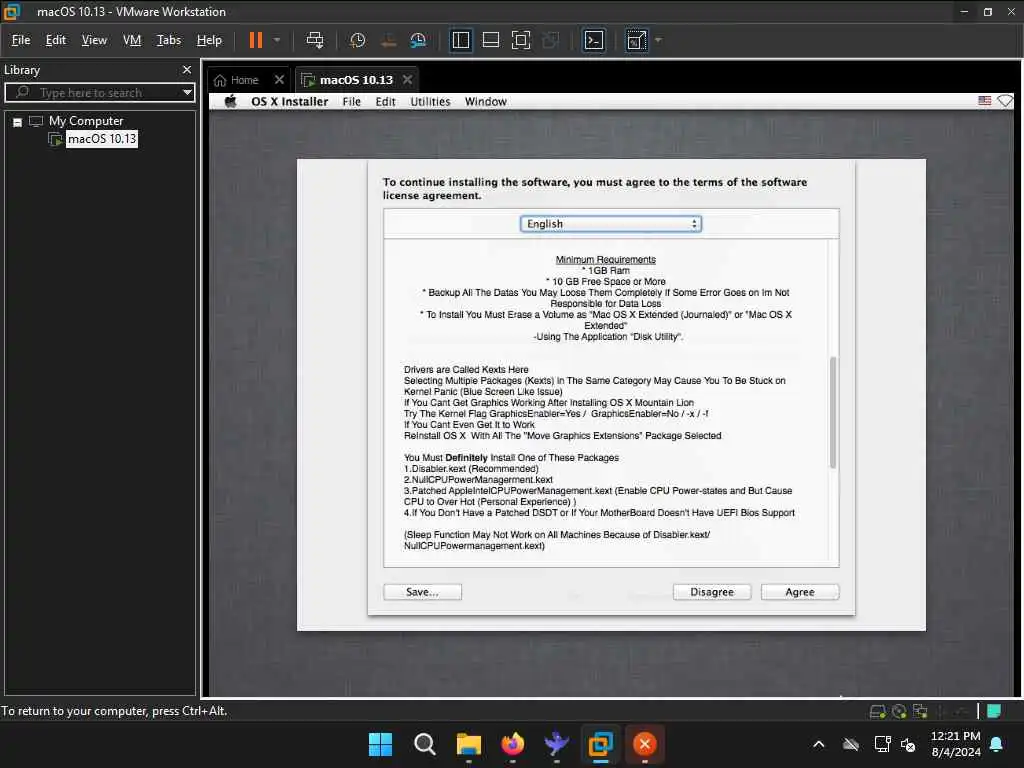Click the CD/DVD device status icon
1024x768 pixels.
[x=899, y=711]
